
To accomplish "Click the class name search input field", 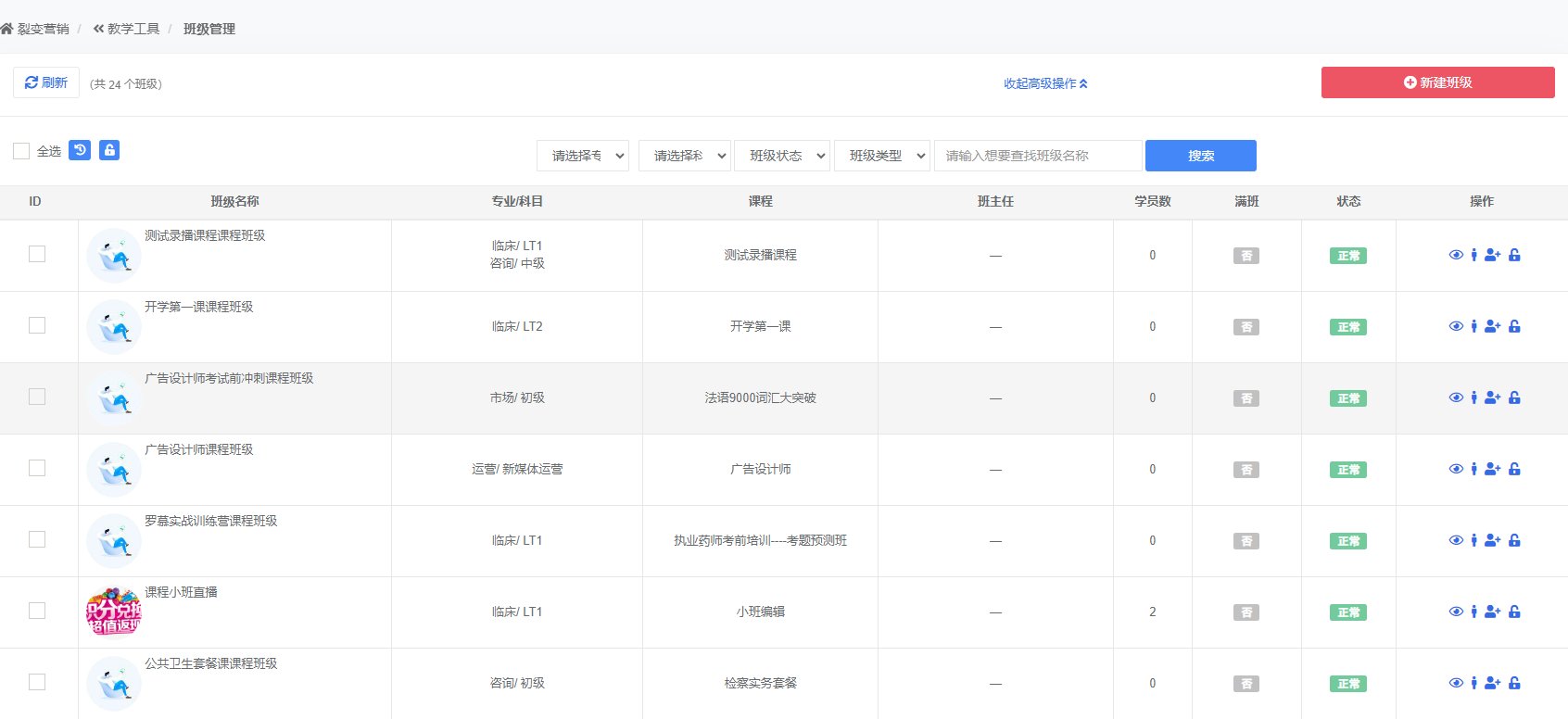I will click(x=1038, y=156).
